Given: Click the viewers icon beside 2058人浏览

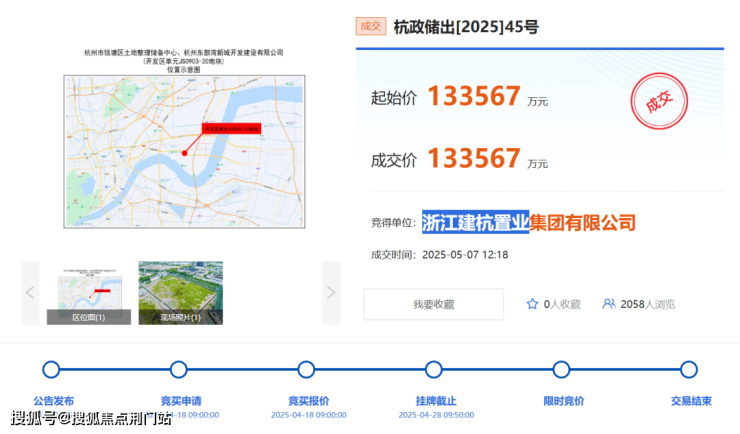Looking at the screenshot, I should click(609, 304).
